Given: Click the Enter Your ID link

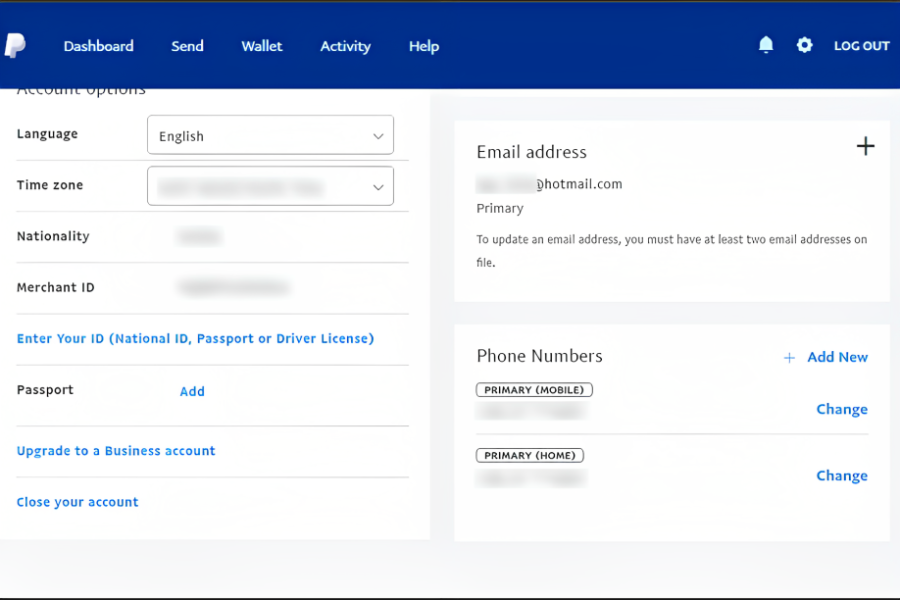Looking at the screenshot, I should tap(195, 339).
